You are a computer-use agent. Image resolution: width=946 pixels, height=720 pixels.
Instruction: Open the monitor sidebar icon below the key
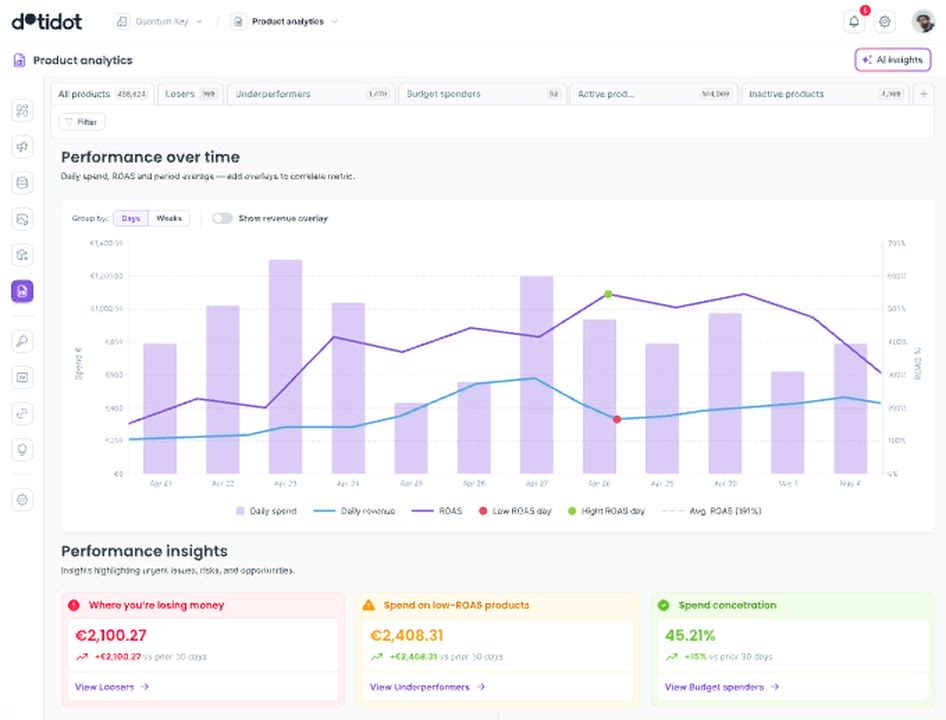22,377
